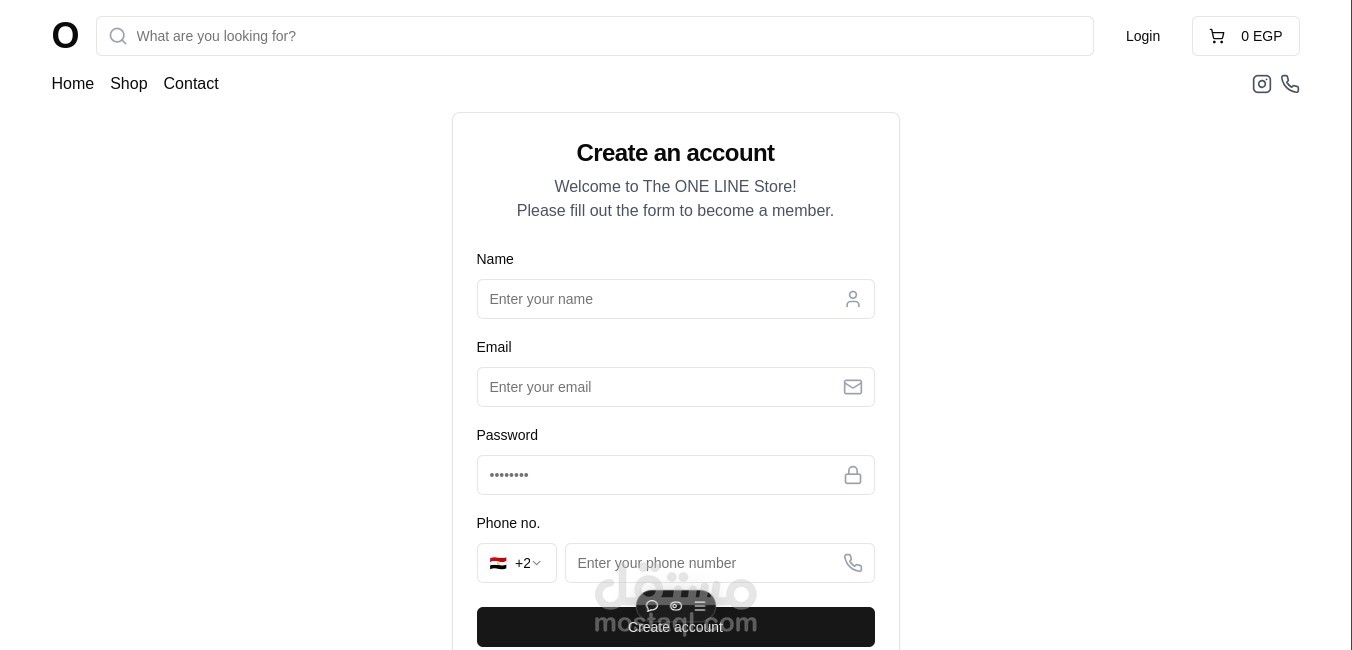Open the Shop menu item

point(129,84)
